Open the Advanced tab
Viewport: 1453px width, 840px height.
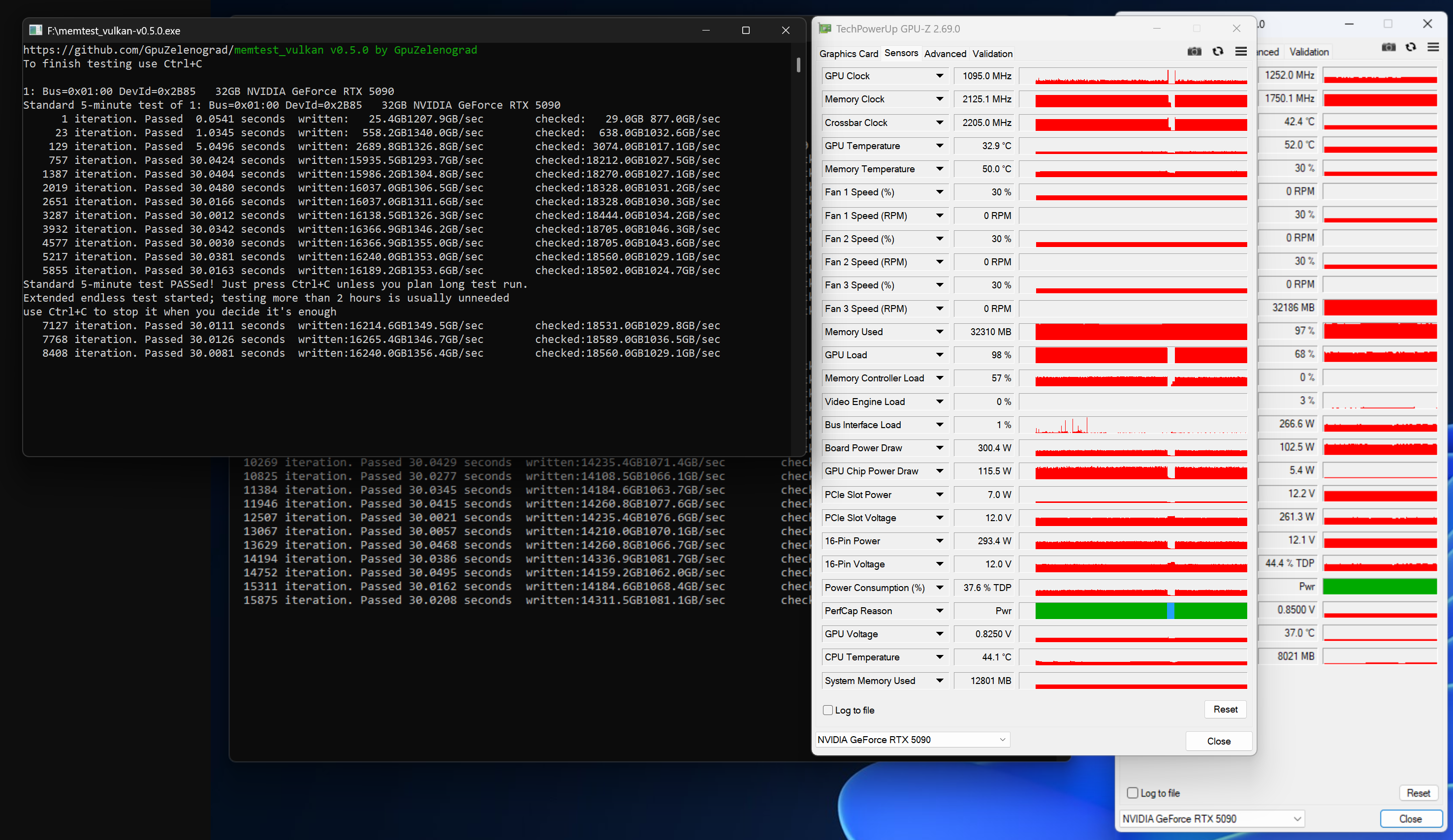click(x=945, y=54)
